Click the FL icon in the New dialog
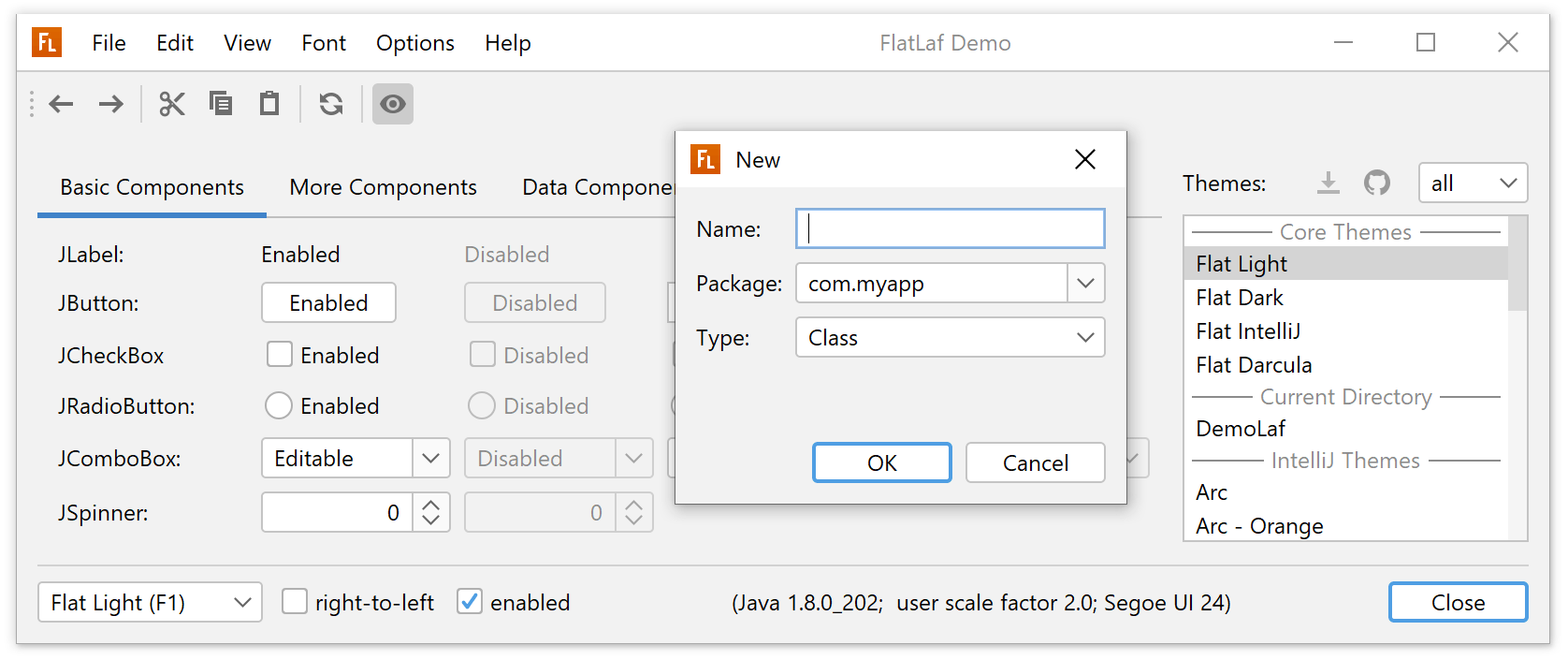The image size is (1568, 660). click(x=705, y=159)
